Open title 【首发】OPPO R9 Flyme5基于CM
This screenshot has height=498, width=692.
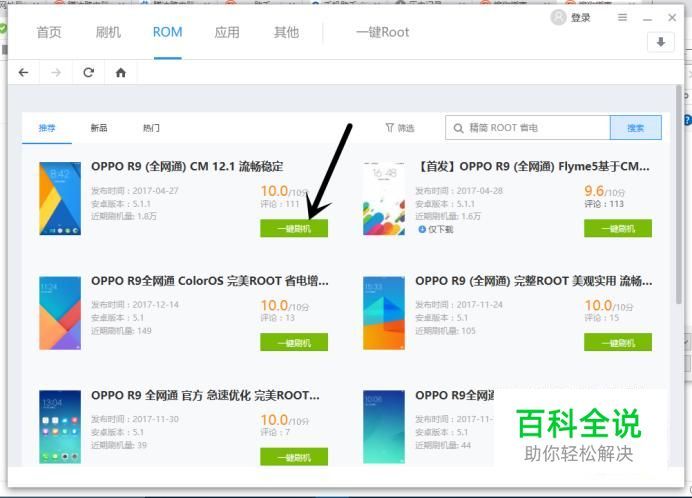pyautogui.click(x=533, y=166)
